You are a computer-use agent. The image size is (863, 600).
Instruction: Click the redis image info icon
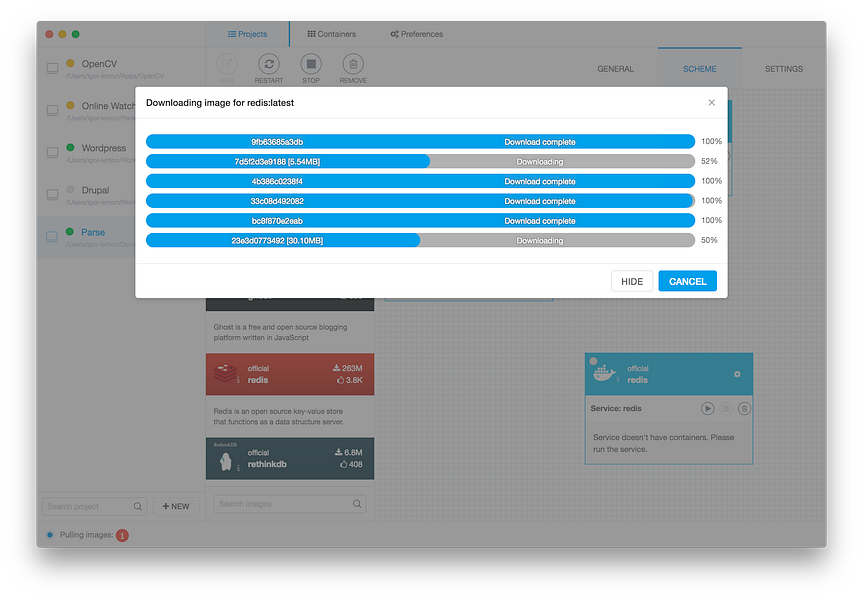[x=238, y=380]
